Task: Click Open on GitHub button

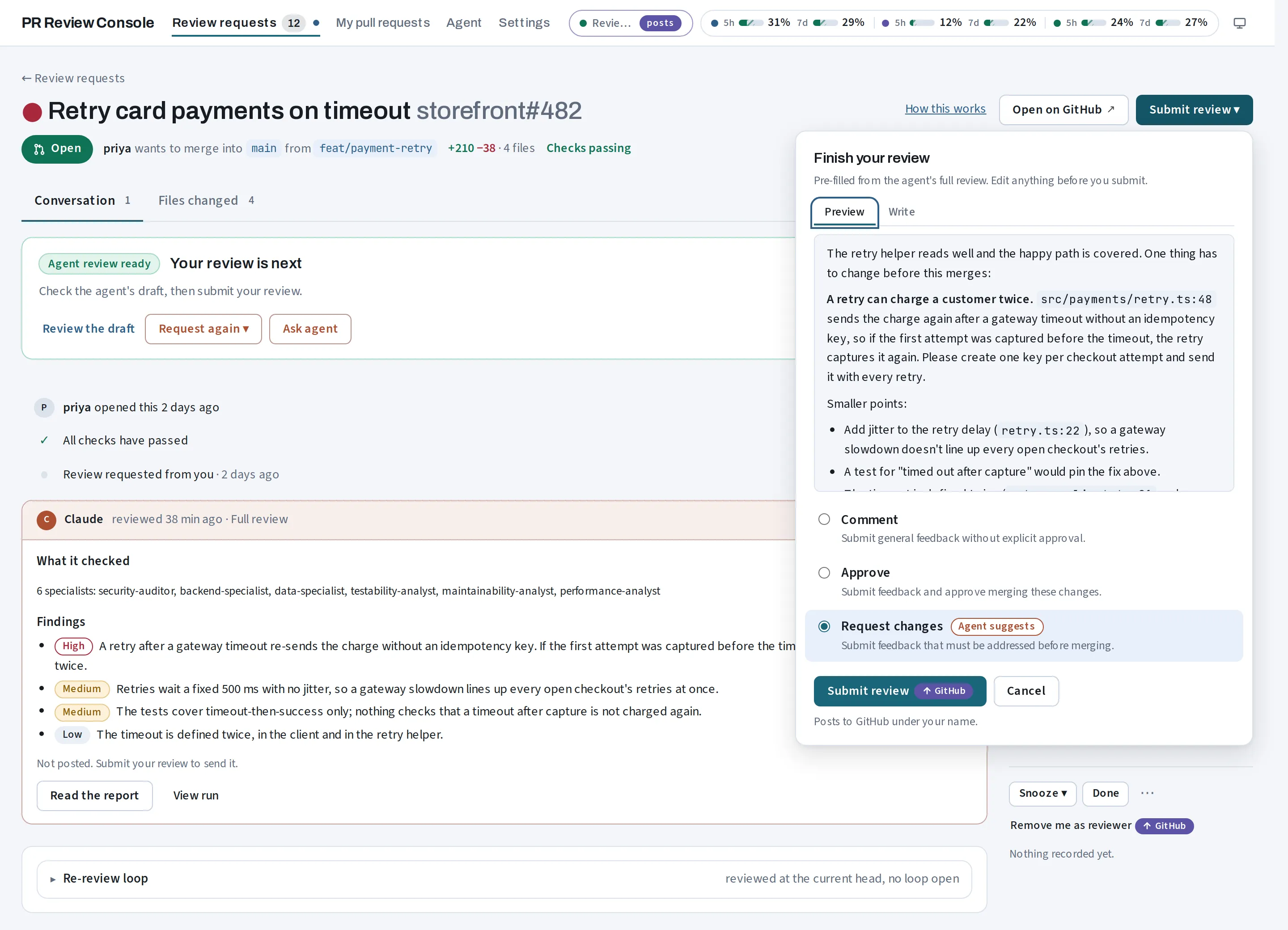Action: pos(1063,110)
